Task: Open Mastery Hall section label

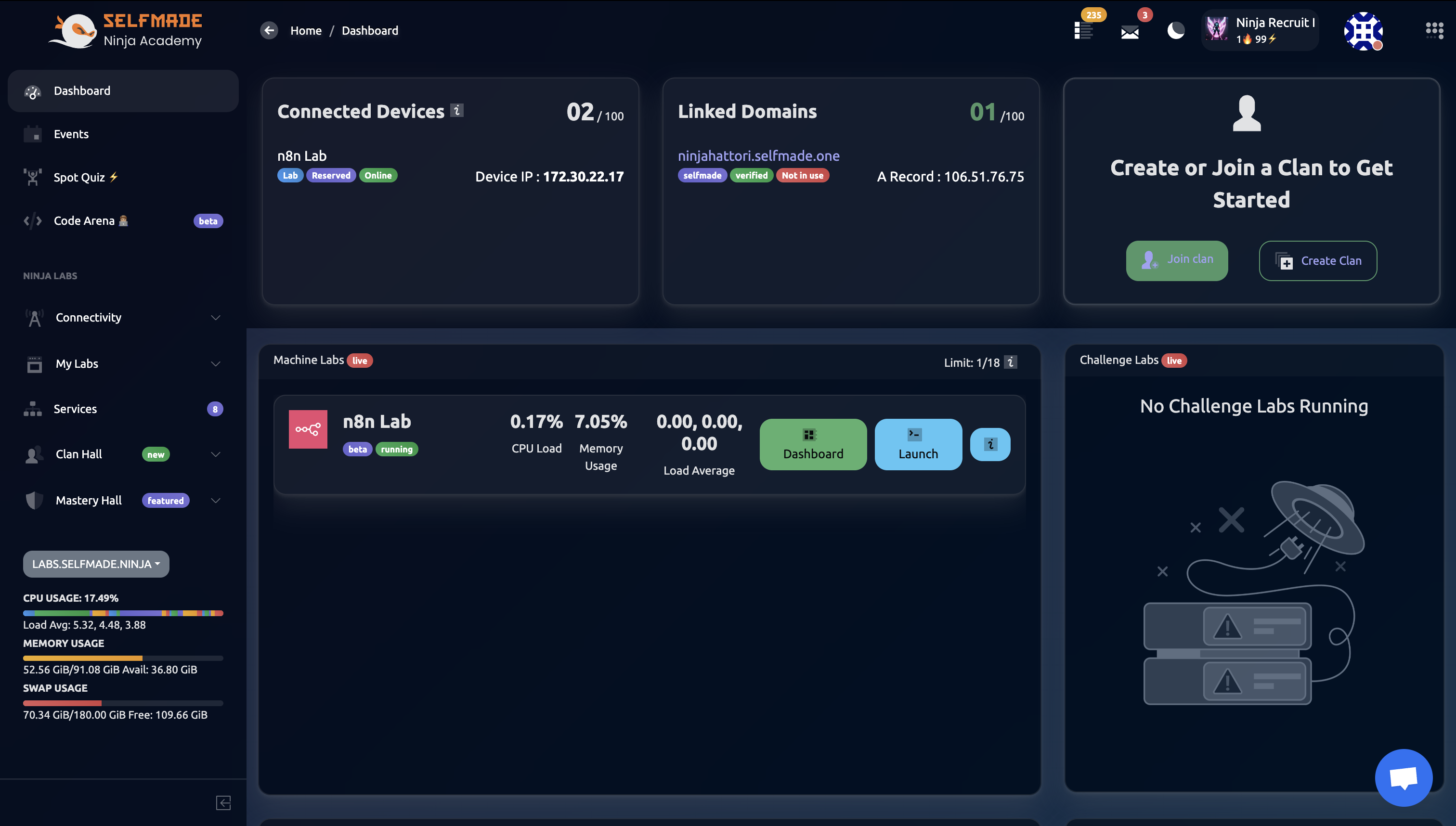Action: [89, 501]
